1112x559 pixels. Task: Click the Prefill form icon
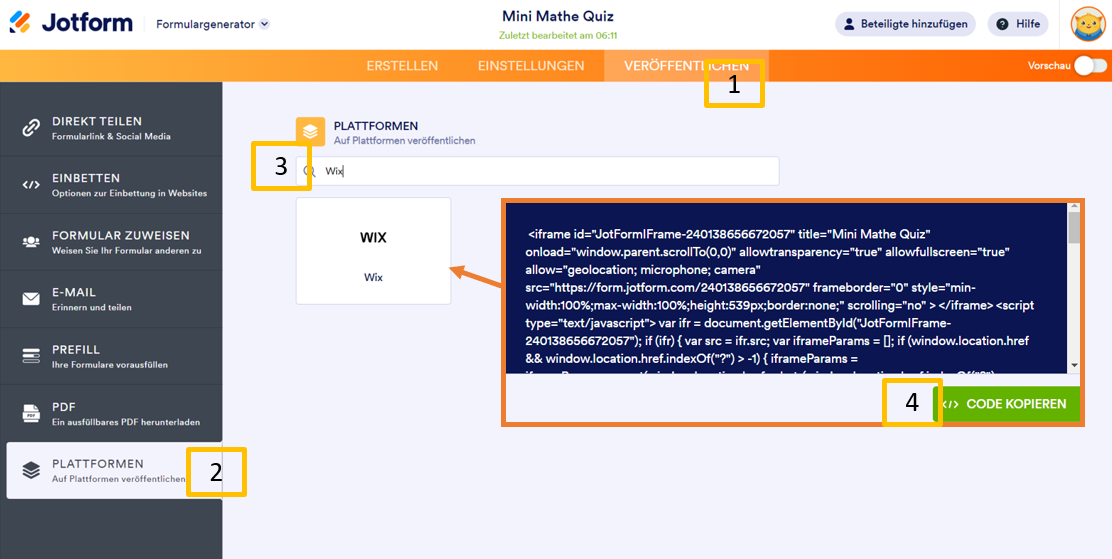pyautogui.click(x=30, y=356)
